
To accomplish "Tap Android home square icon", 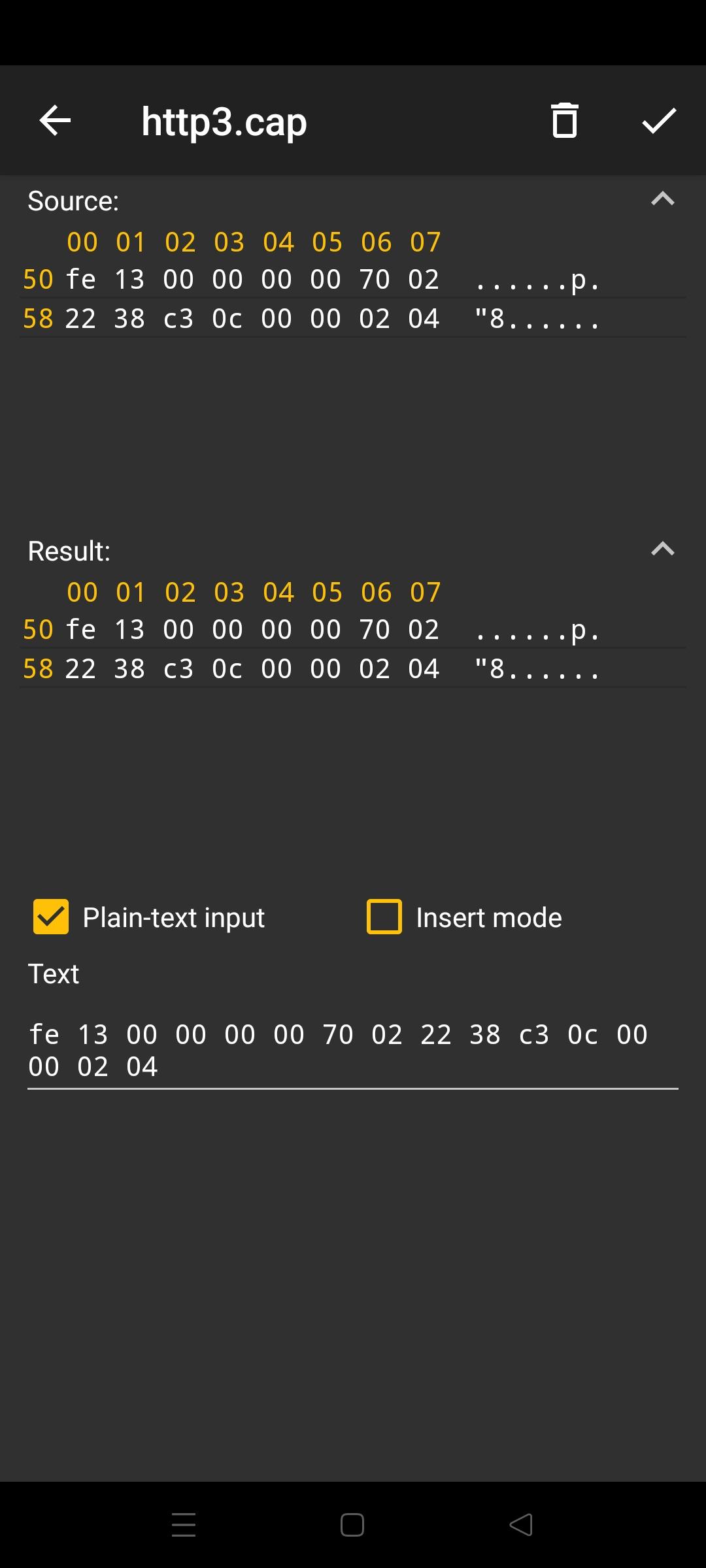I will coord(352,1525).
